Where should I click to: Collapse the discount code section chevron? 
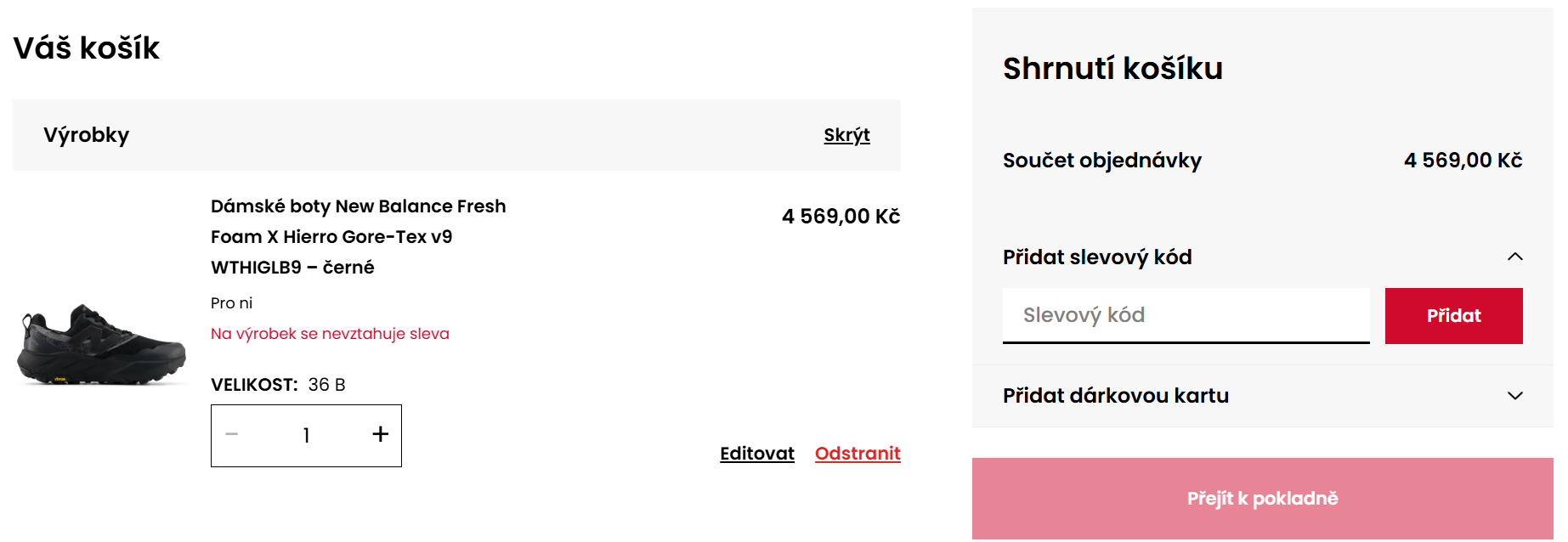(1514, 257)
